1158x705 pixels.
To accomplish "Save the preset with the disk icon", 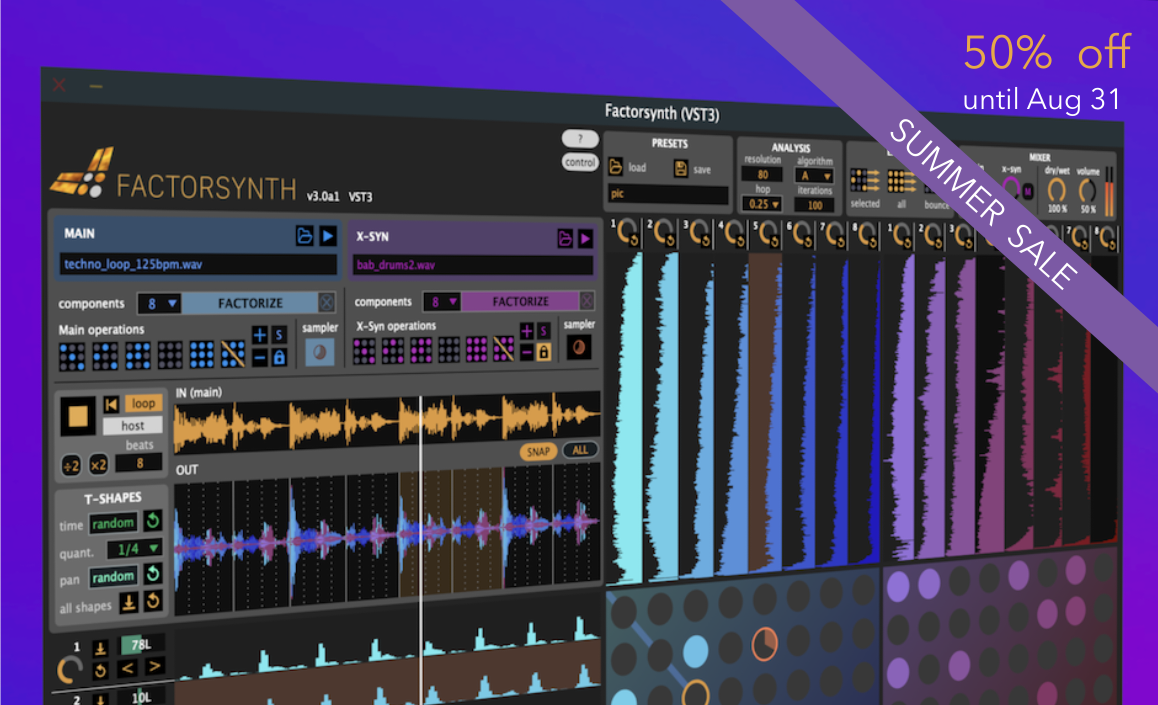I will click(681, 169).
